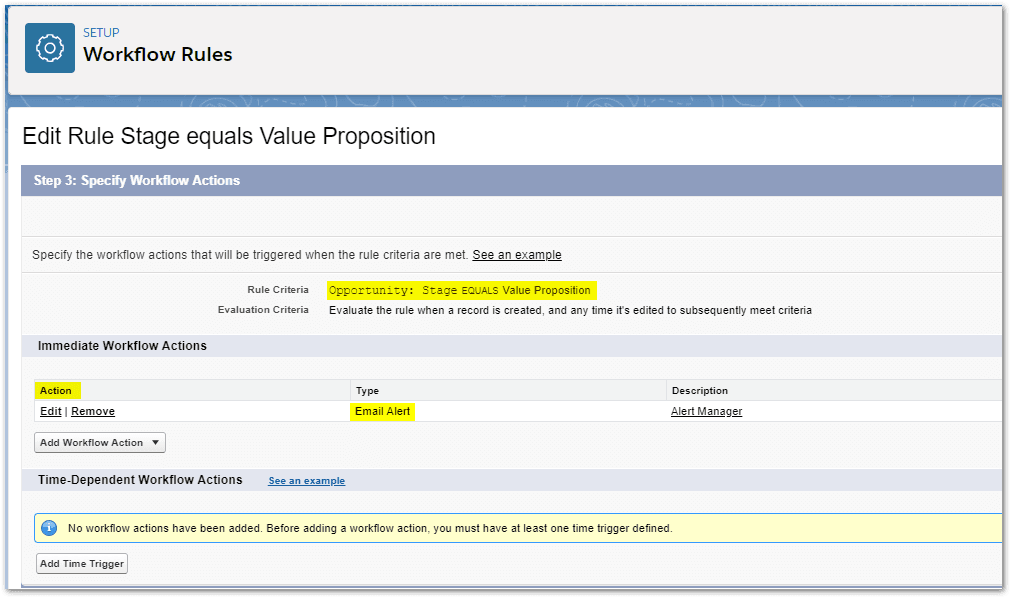Screen dimensions: 1011x598
Task: Click Remove link for the Email Alert
Action: point(93,411)
